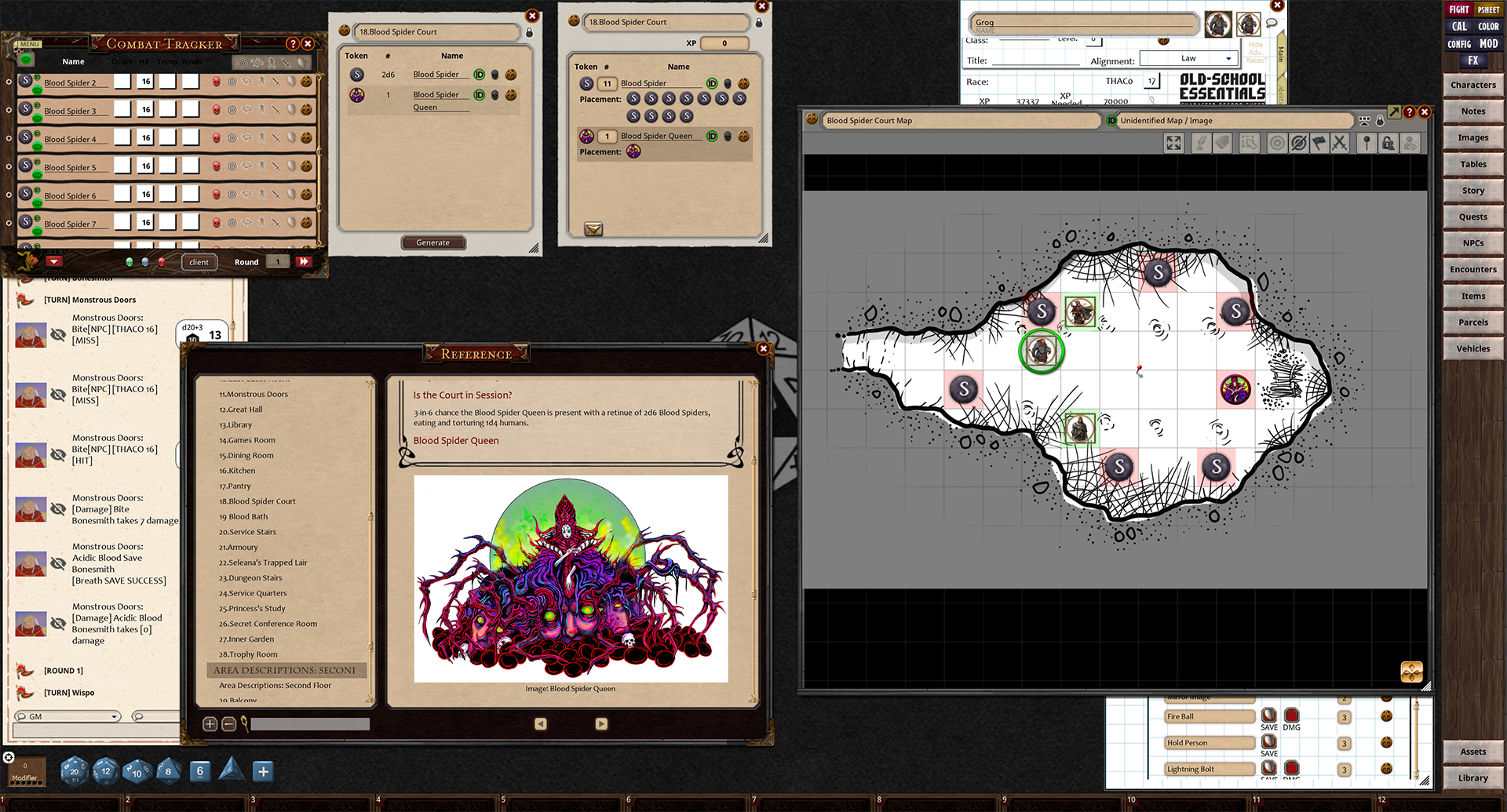Open the Library sidebar tab
The height and width of the screenshot is (812, 1507).
[x=1472, y=778]
